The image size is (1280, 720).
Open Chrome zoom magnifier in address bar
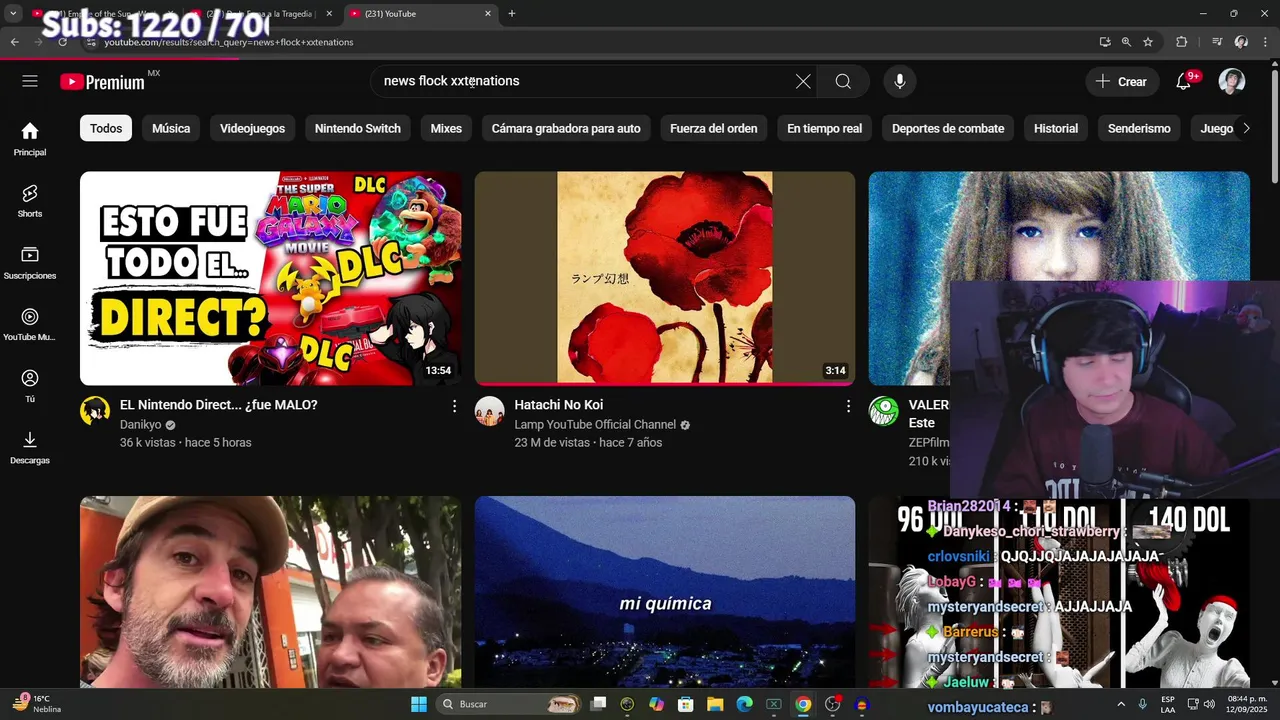pos(1126,42)
